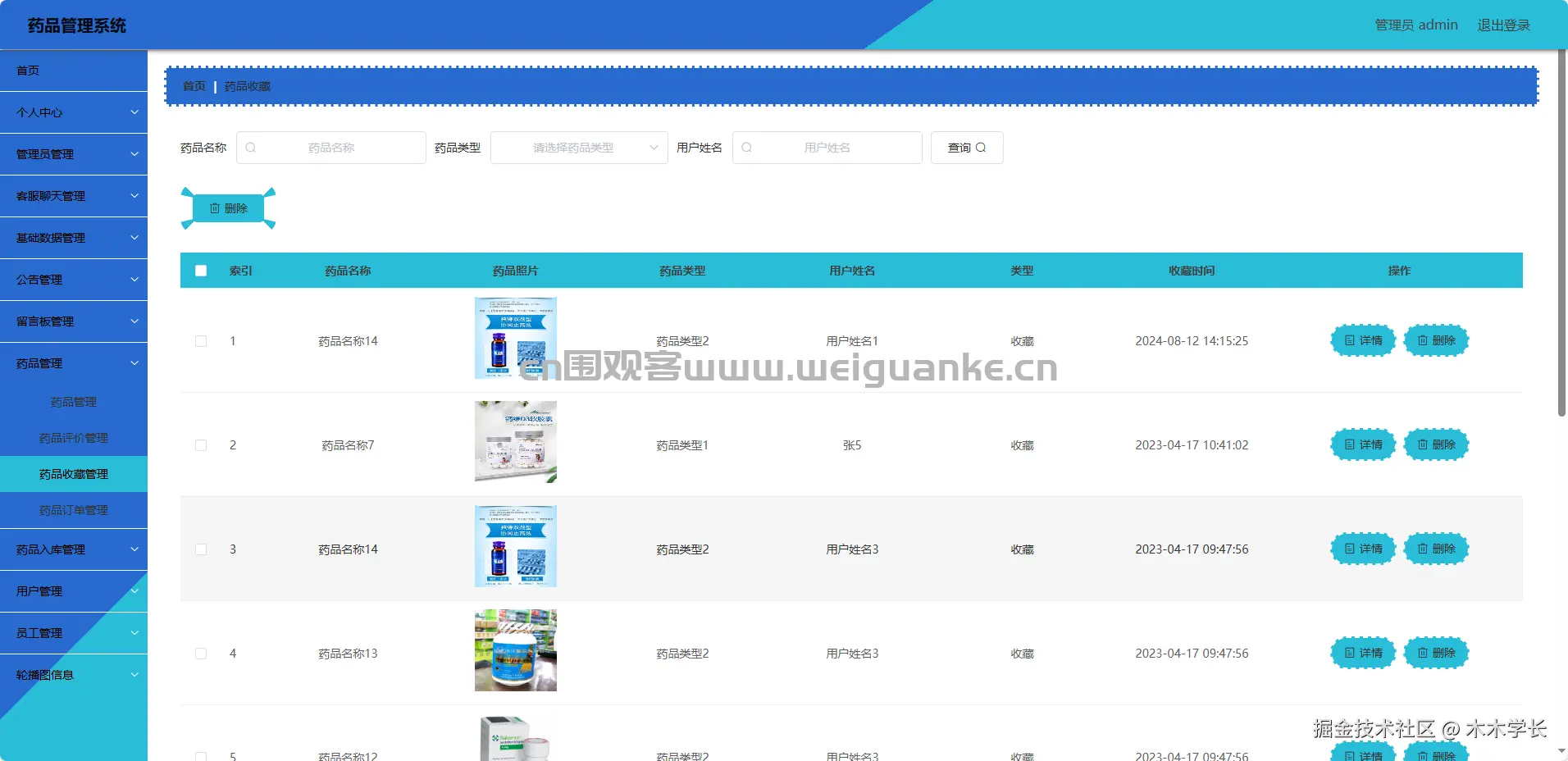Screen dimensions: 1568x761
Task: Expand the 个人中心 sidebar menu
Action: [74, 112]
